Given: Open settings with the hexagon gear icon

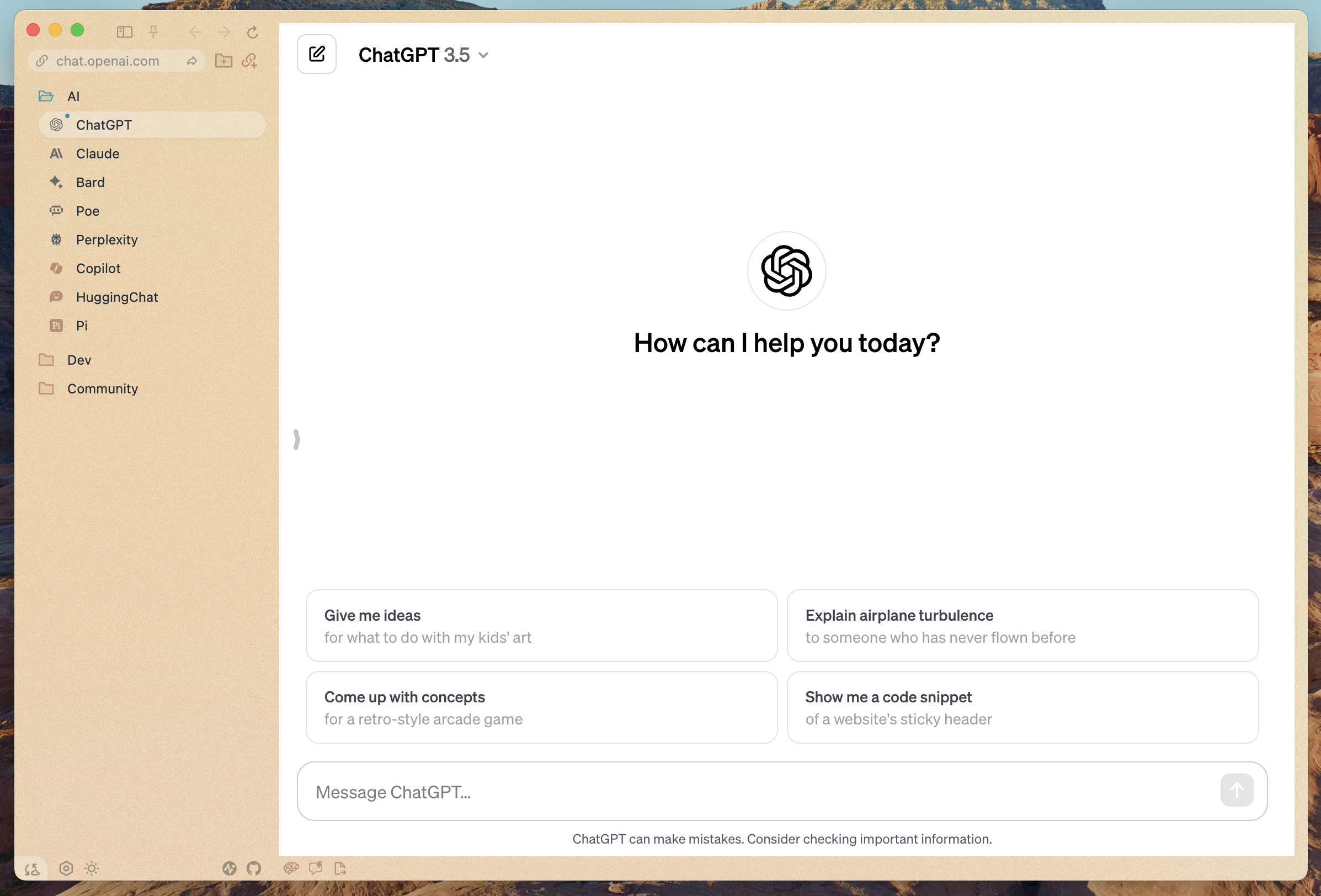Looking at the screenshot, I should tap(66, 868).
